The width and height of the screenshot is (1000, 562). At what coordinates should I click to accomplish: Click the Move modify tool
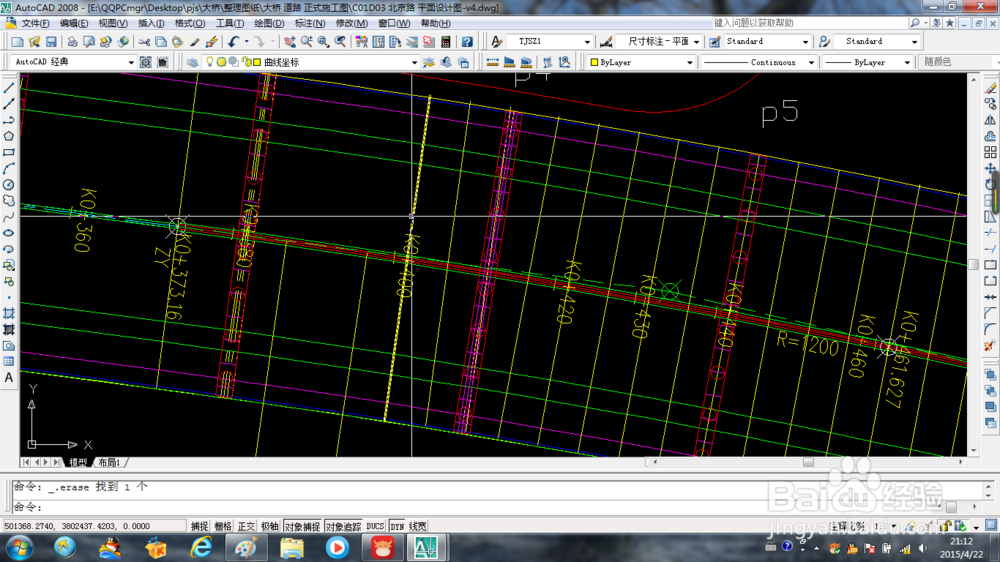coord(990,168)
